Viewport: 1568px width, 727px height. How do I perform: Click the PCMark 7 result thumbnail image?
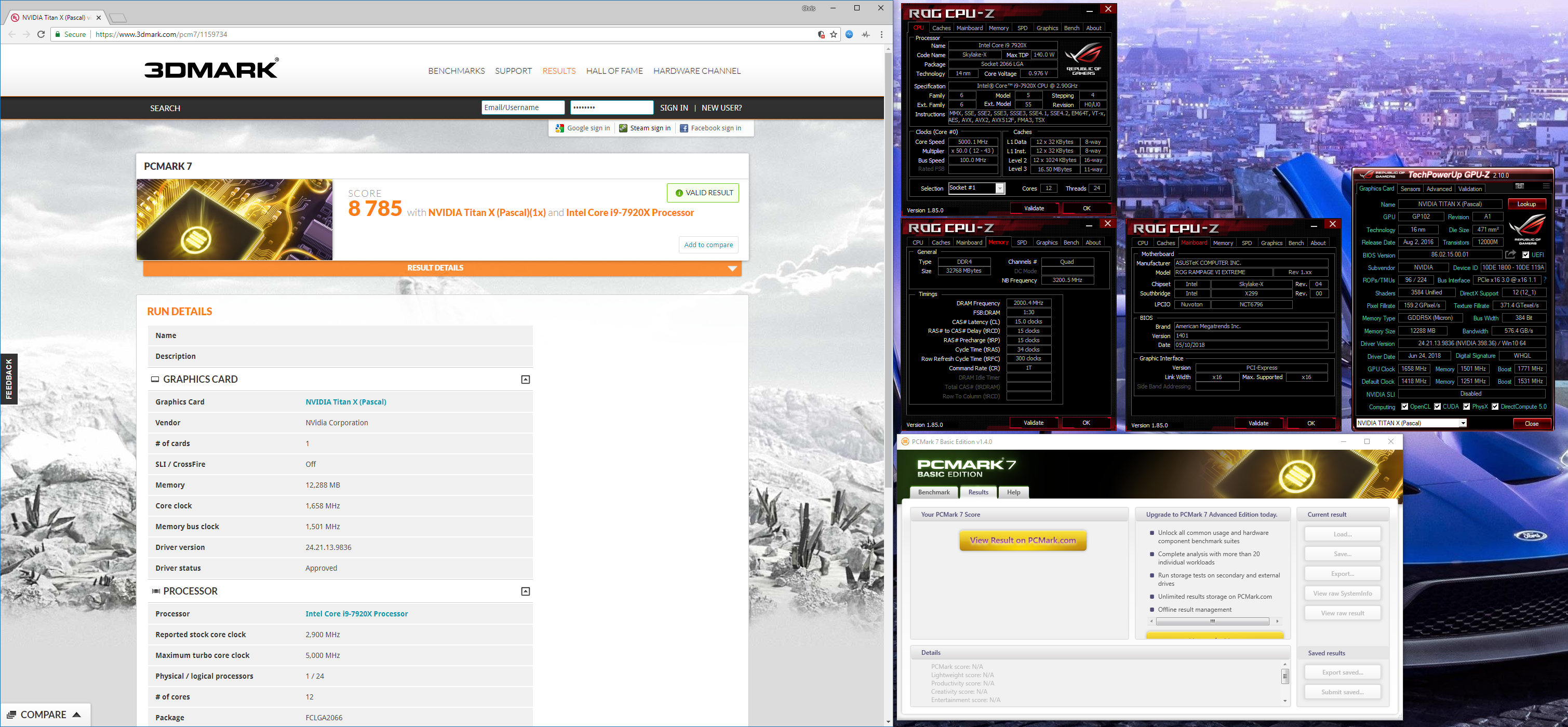[234, 220]
